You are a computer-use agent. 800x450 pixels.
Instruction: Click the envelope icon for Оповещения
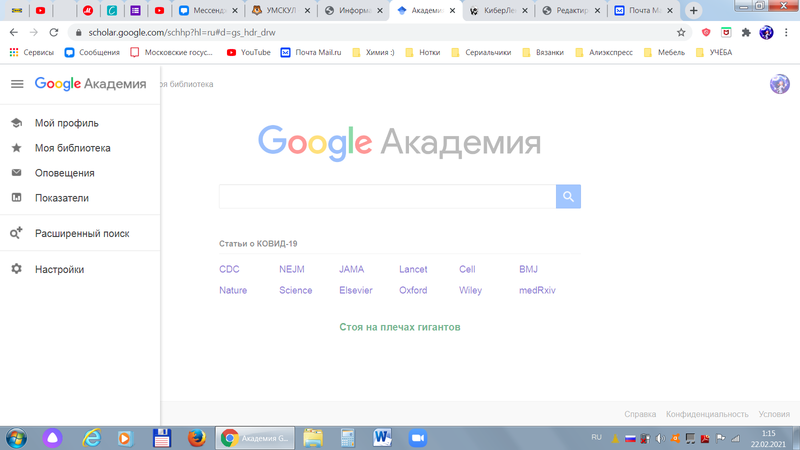coord(16,172)
